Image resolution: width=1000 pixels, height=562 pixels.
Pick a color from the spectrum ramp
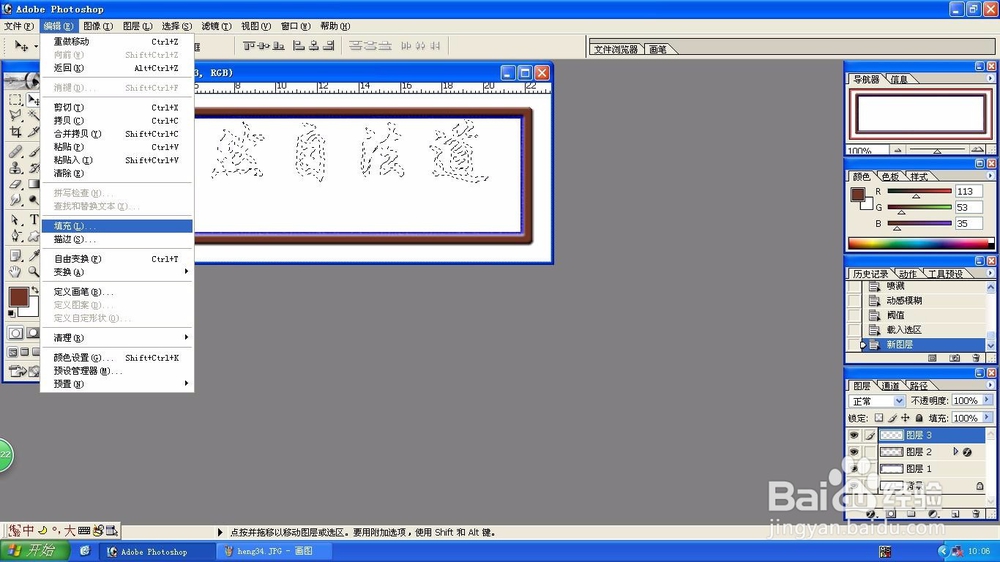coord(920,243)
